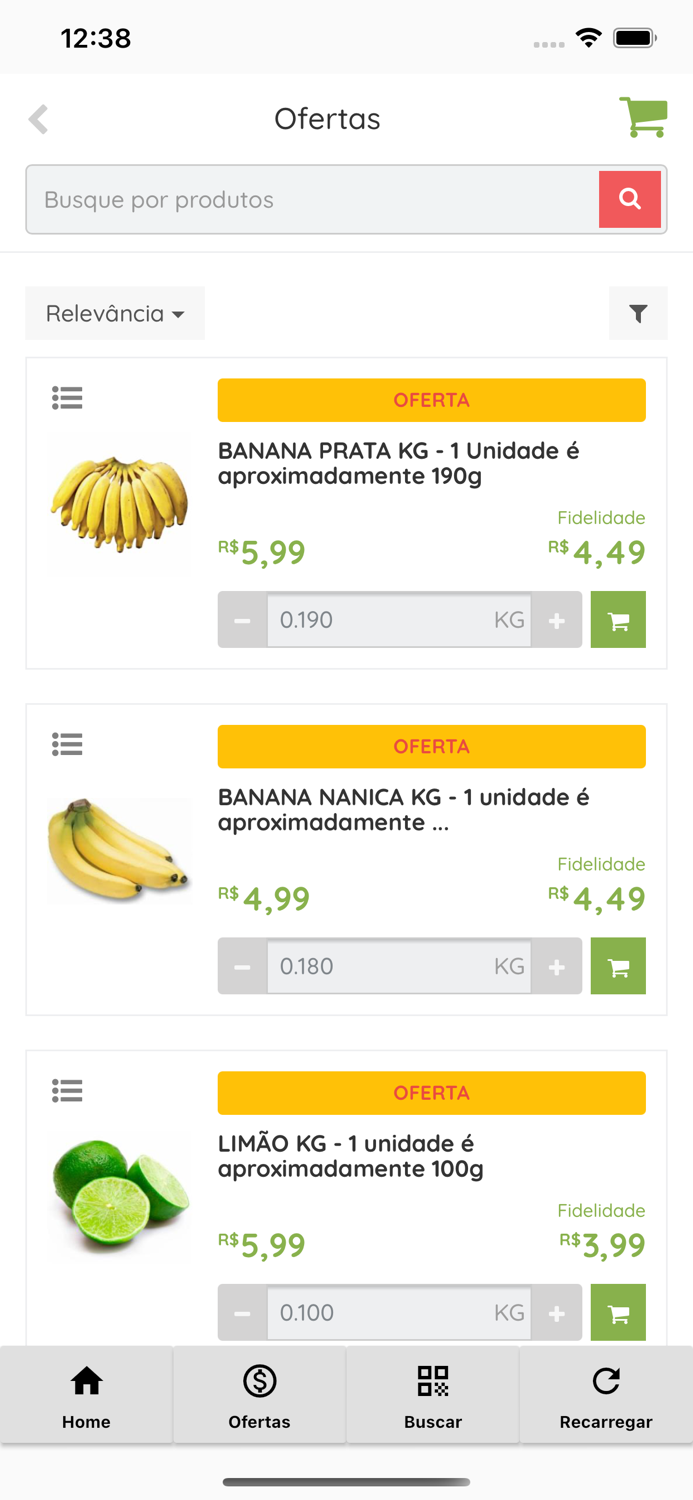Open the filter options icon
693x1500 pixels.
[x=638, y=313]
